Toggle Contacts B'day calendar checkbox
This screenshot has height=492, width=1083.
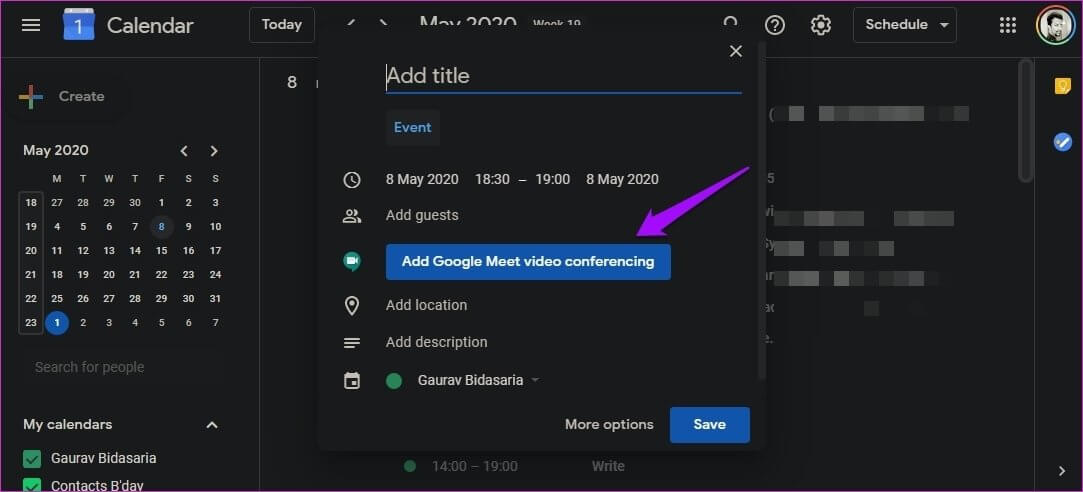[32, 485]
